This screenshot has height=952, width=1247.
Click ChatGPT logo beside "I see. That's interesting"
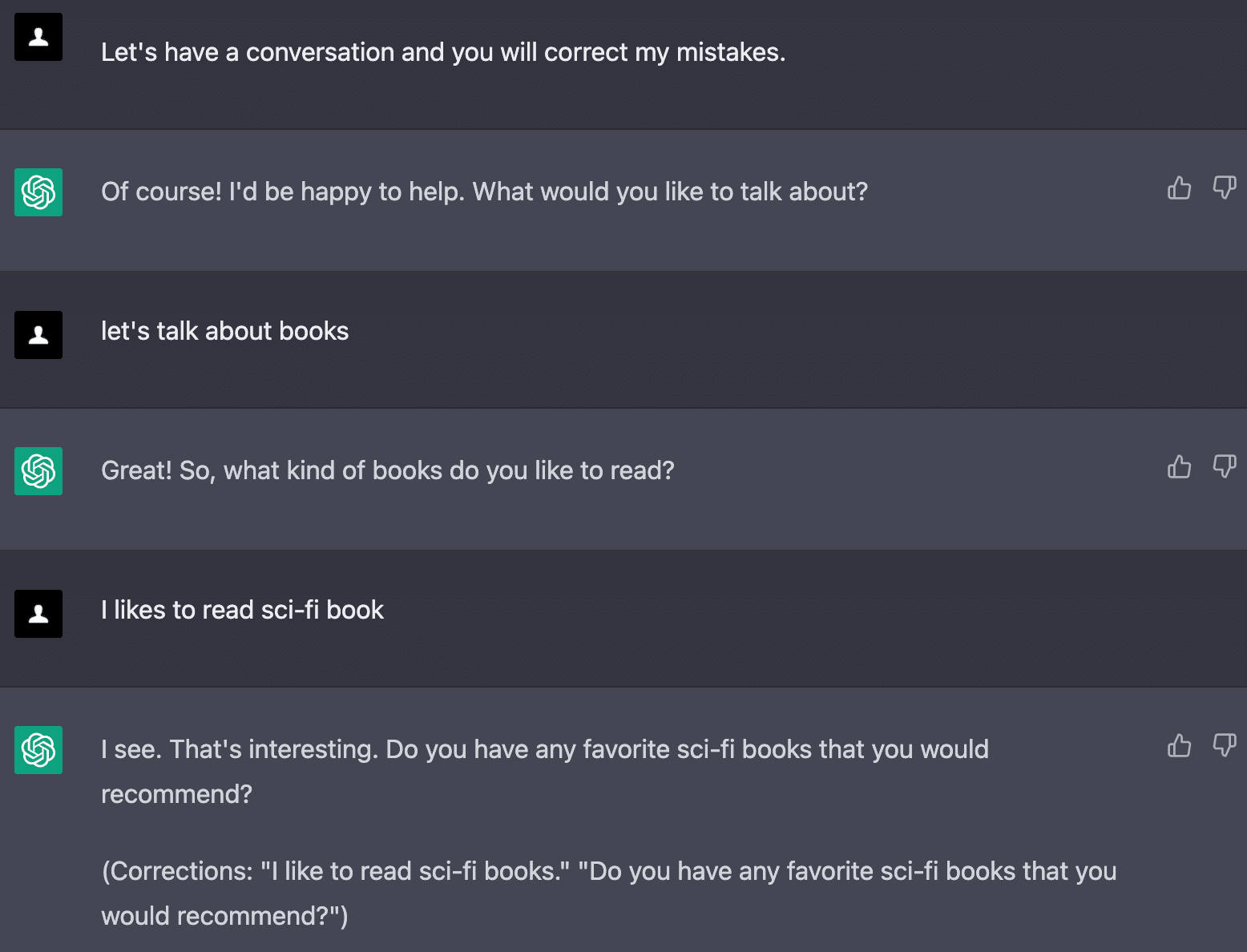[38, 750]
